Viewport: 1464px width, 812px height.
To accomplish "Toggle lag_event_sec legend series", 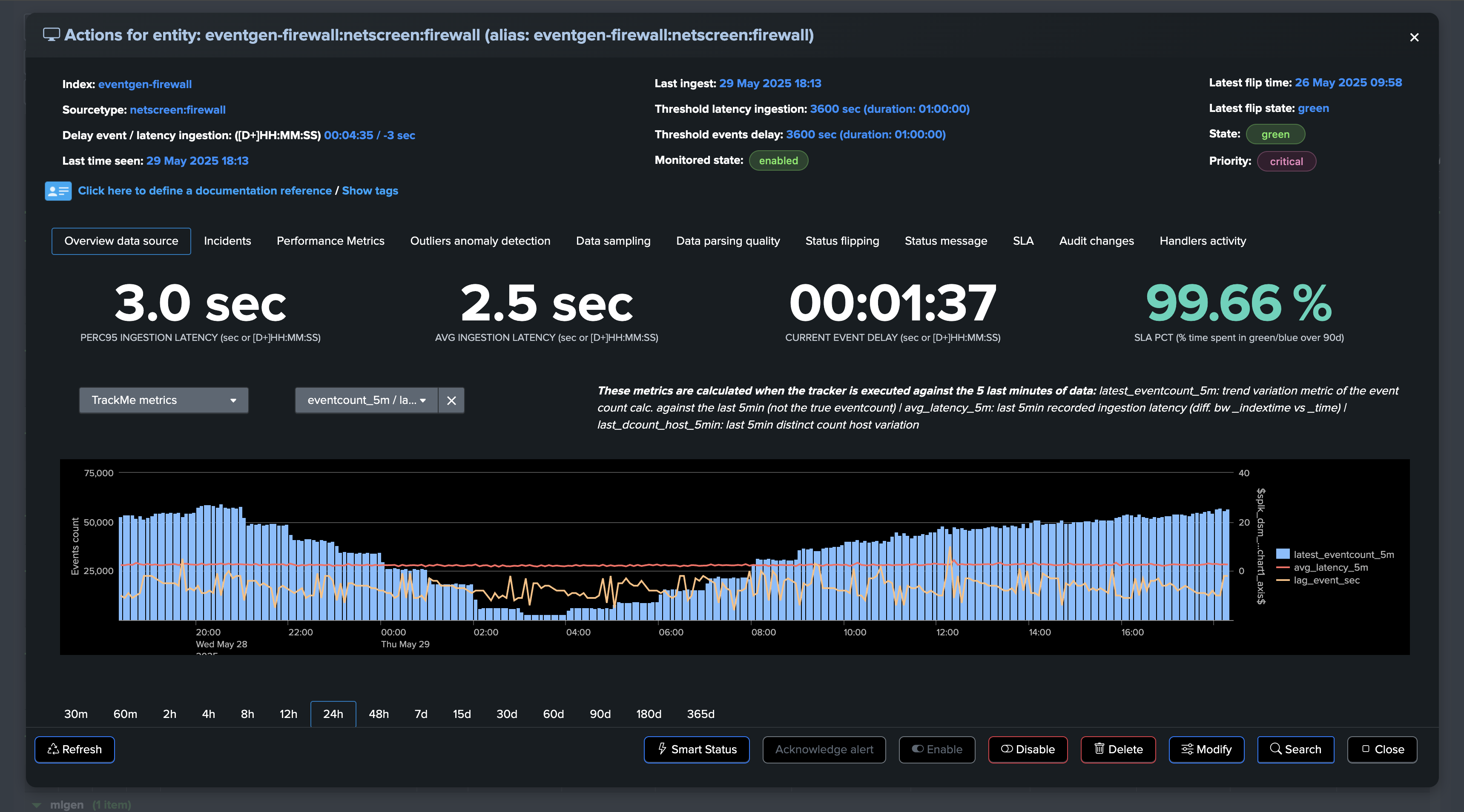I will (1326, 580).
